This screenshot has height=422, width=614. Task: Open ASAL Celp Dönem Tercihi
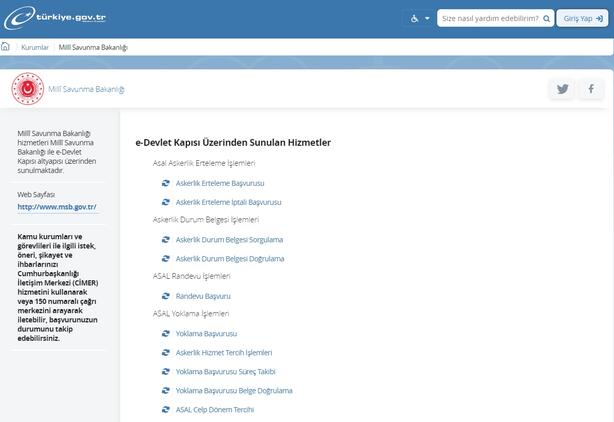tap(215, 409)
